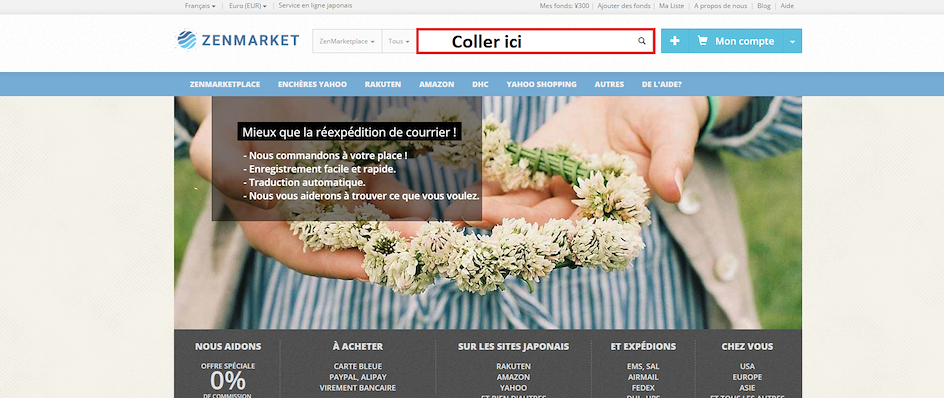The height and width of the screenshot is (398, 944).
Task: Visit the Blog link
Action: (764, 6)
